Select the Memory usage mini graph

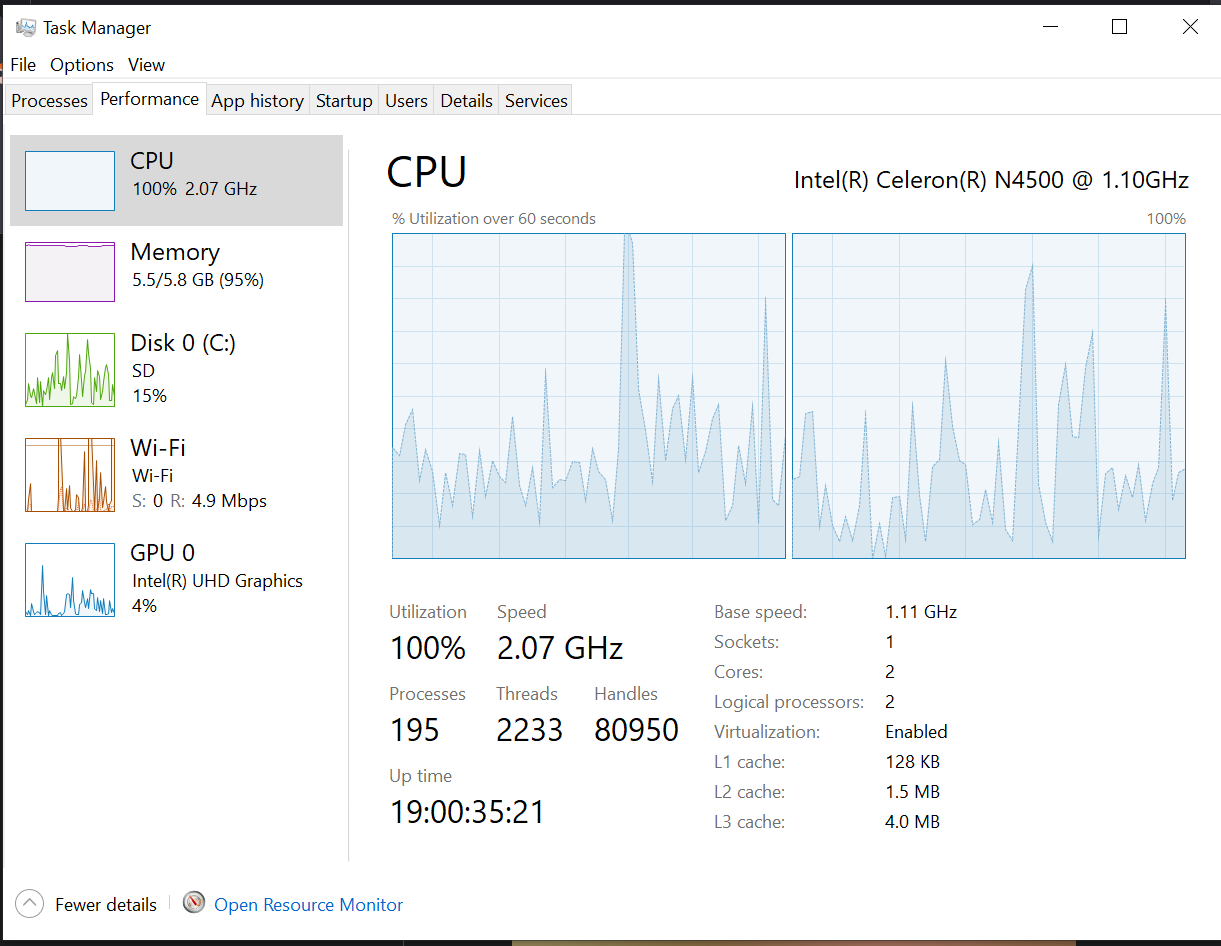70,271
